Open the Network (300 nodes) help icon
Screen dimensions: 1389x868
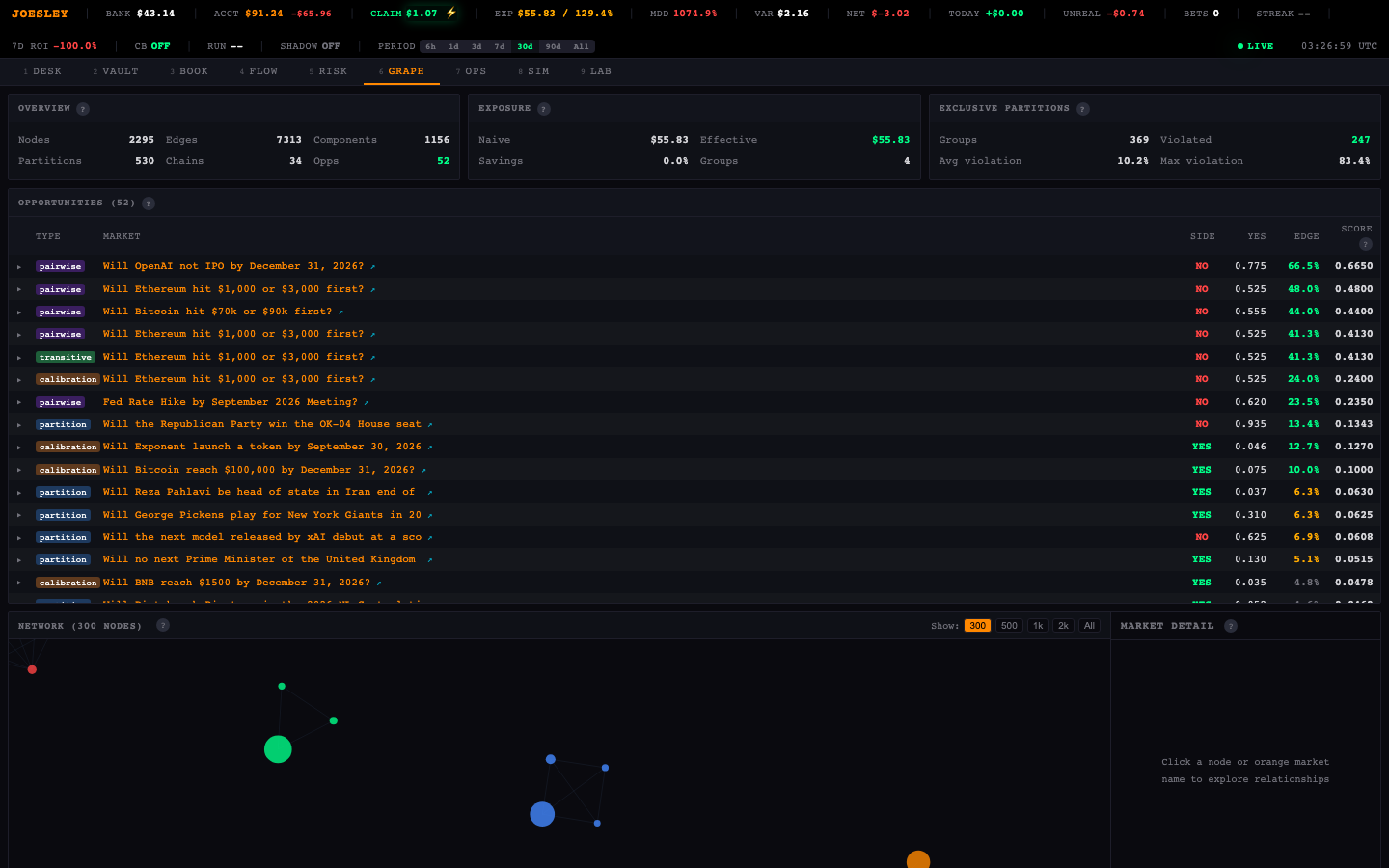tap(163, 625)
